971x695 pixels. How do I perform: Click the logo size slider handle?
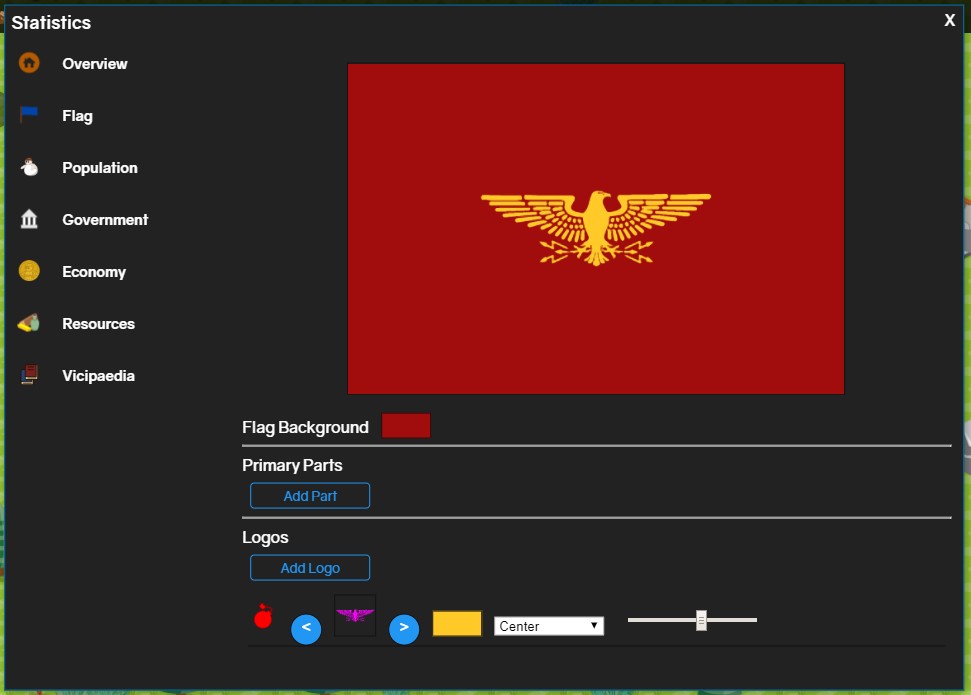point(701,620)
